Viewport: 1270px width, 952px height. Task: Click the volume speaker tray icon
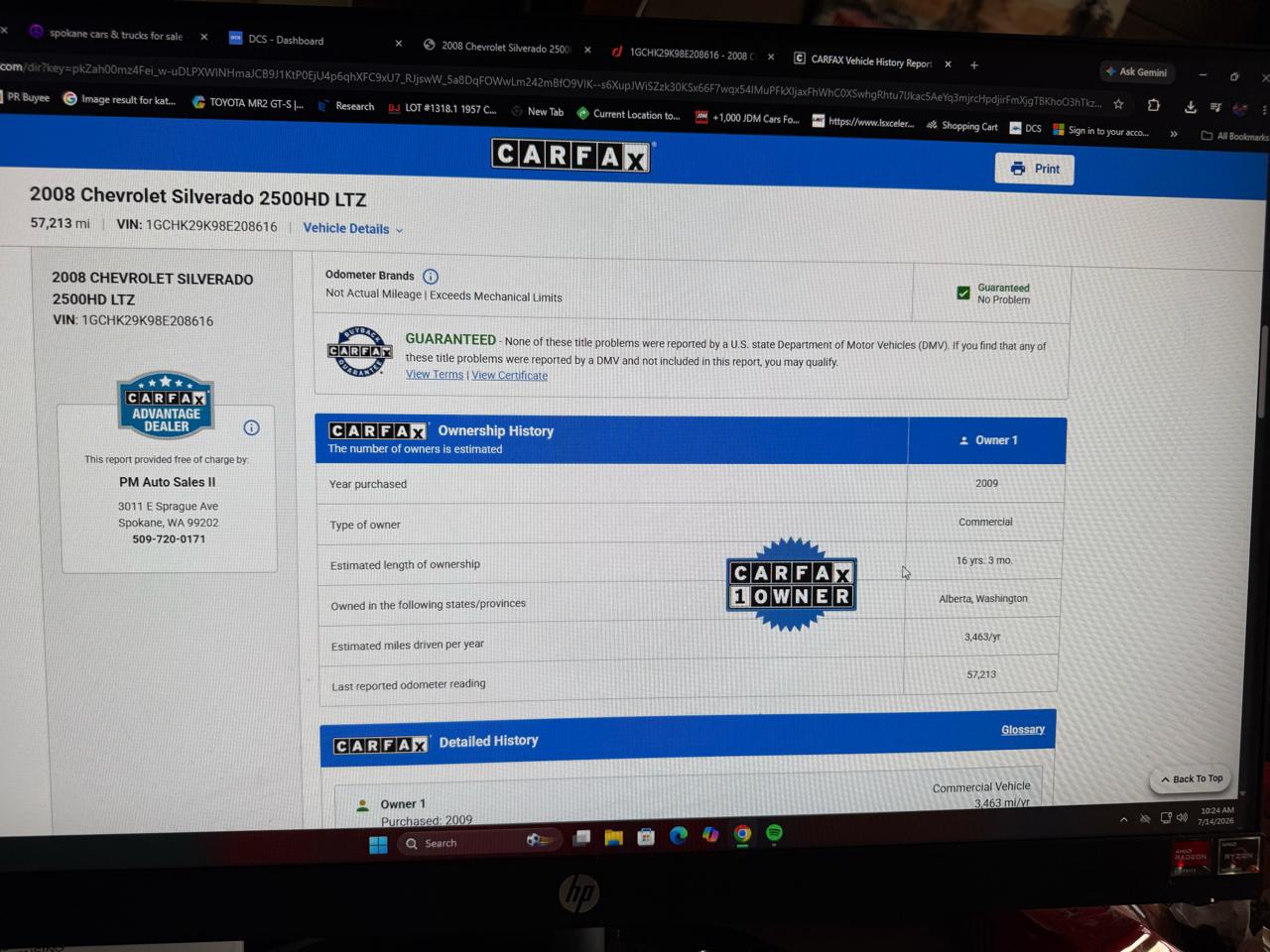1181,817
